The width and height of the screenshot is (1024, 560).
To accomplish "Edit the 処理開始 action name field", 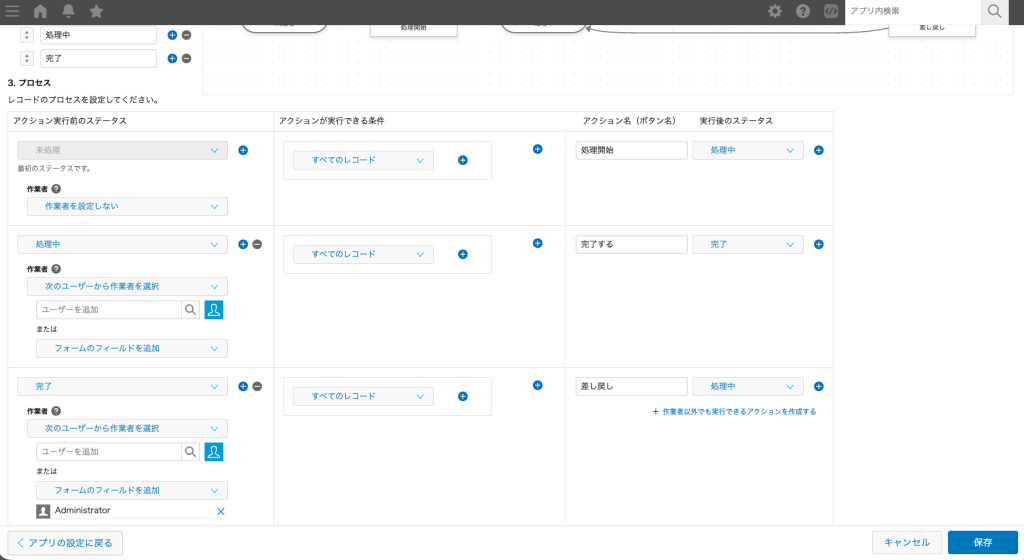I will 632,150.
